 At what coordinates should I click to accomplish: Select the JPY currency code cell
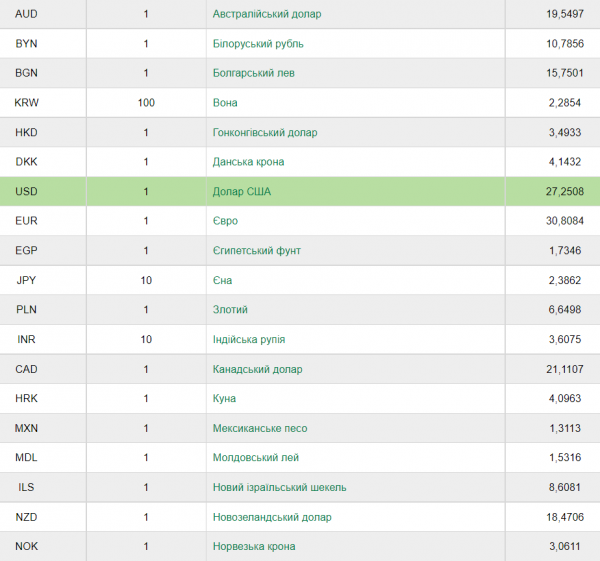[43, 280]
